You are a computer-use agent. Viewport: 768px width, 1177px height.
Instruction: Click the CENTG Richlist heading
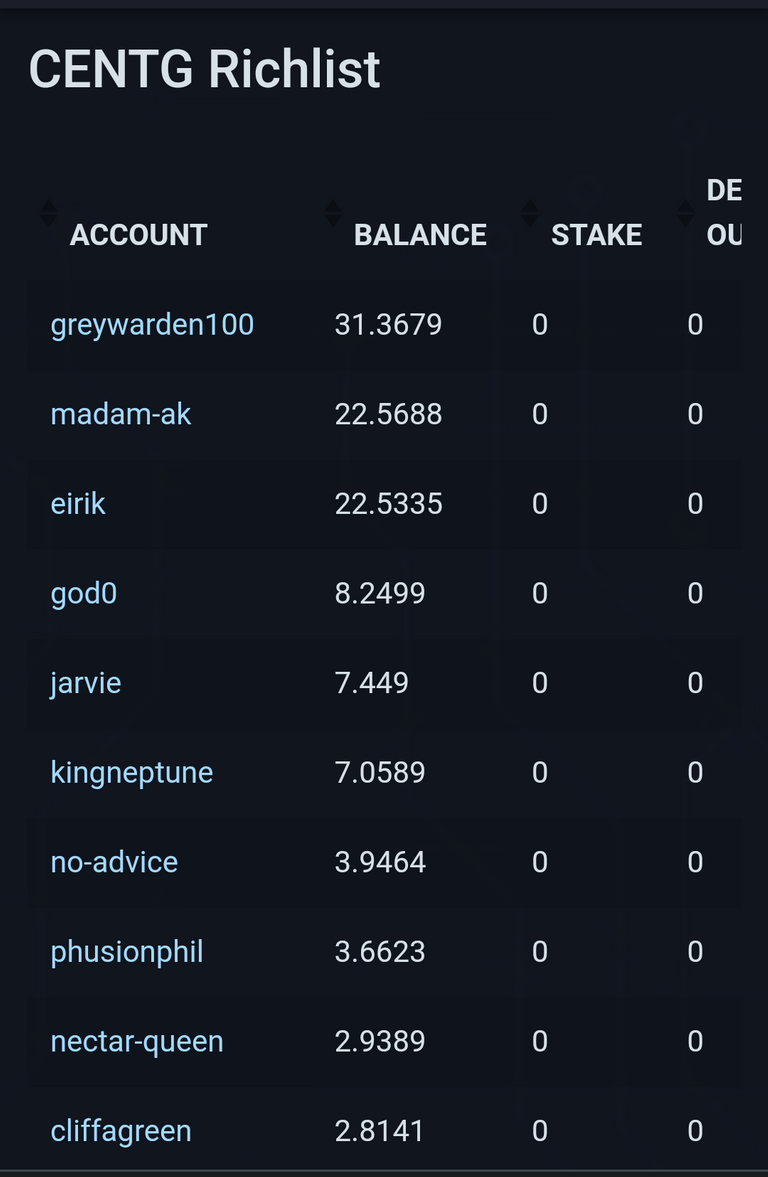coord(205,70)
